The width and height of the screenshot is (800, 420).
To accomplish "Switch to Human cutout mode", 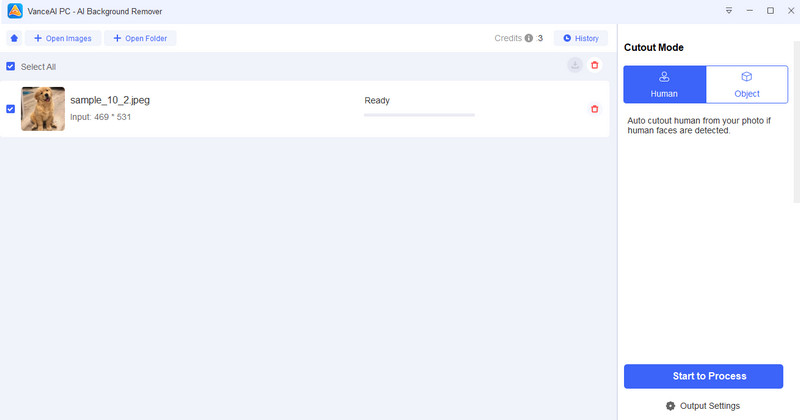I will click(x=664, y=84).
